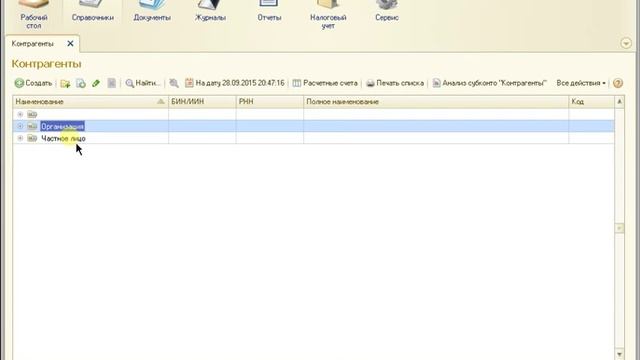Open Анализ субконто "Контрагенты"

pos(489,83)
